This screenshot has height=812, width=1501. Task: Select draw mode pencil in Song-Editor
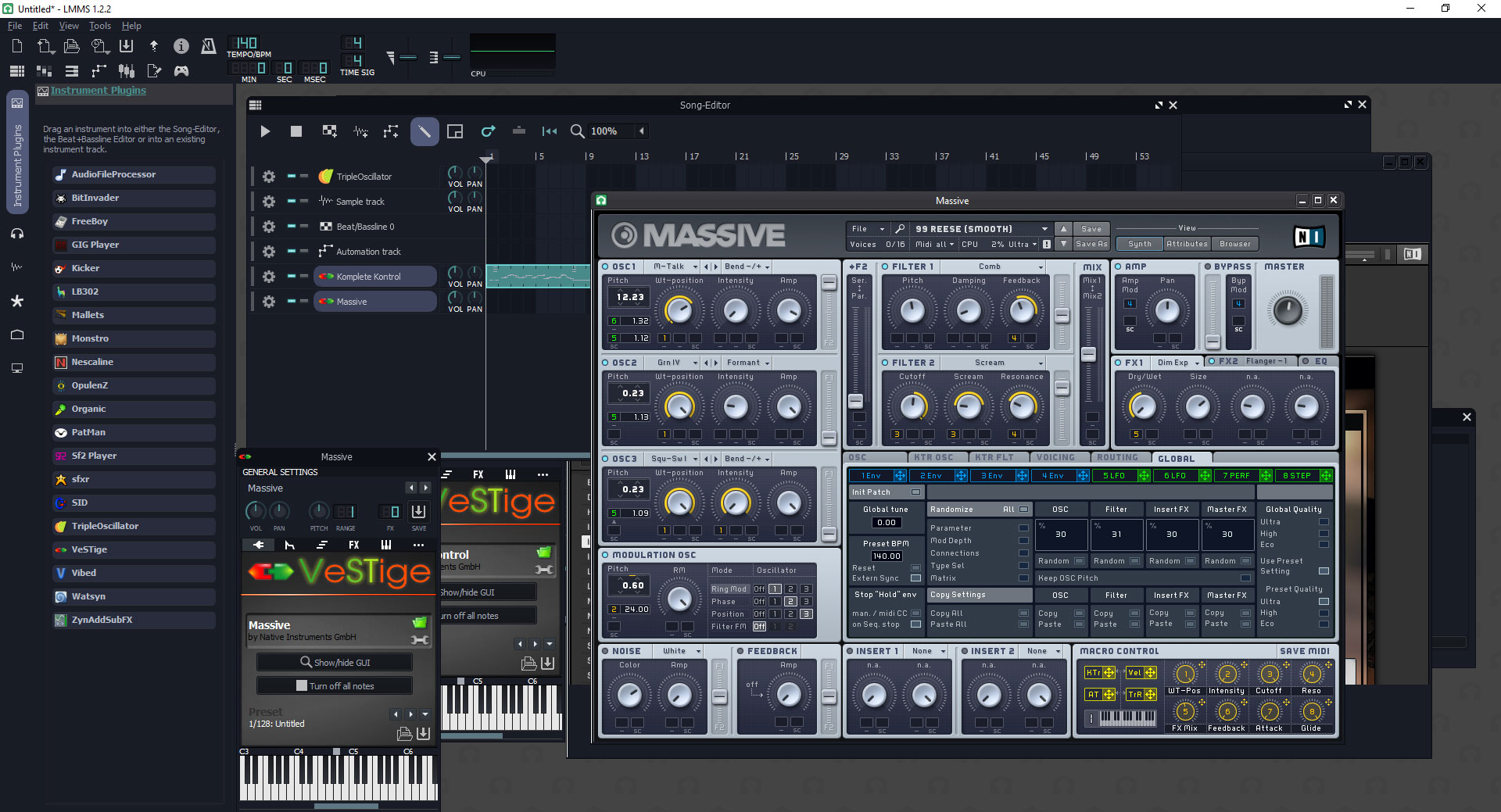pyautogui.click(x=425, y=131)
